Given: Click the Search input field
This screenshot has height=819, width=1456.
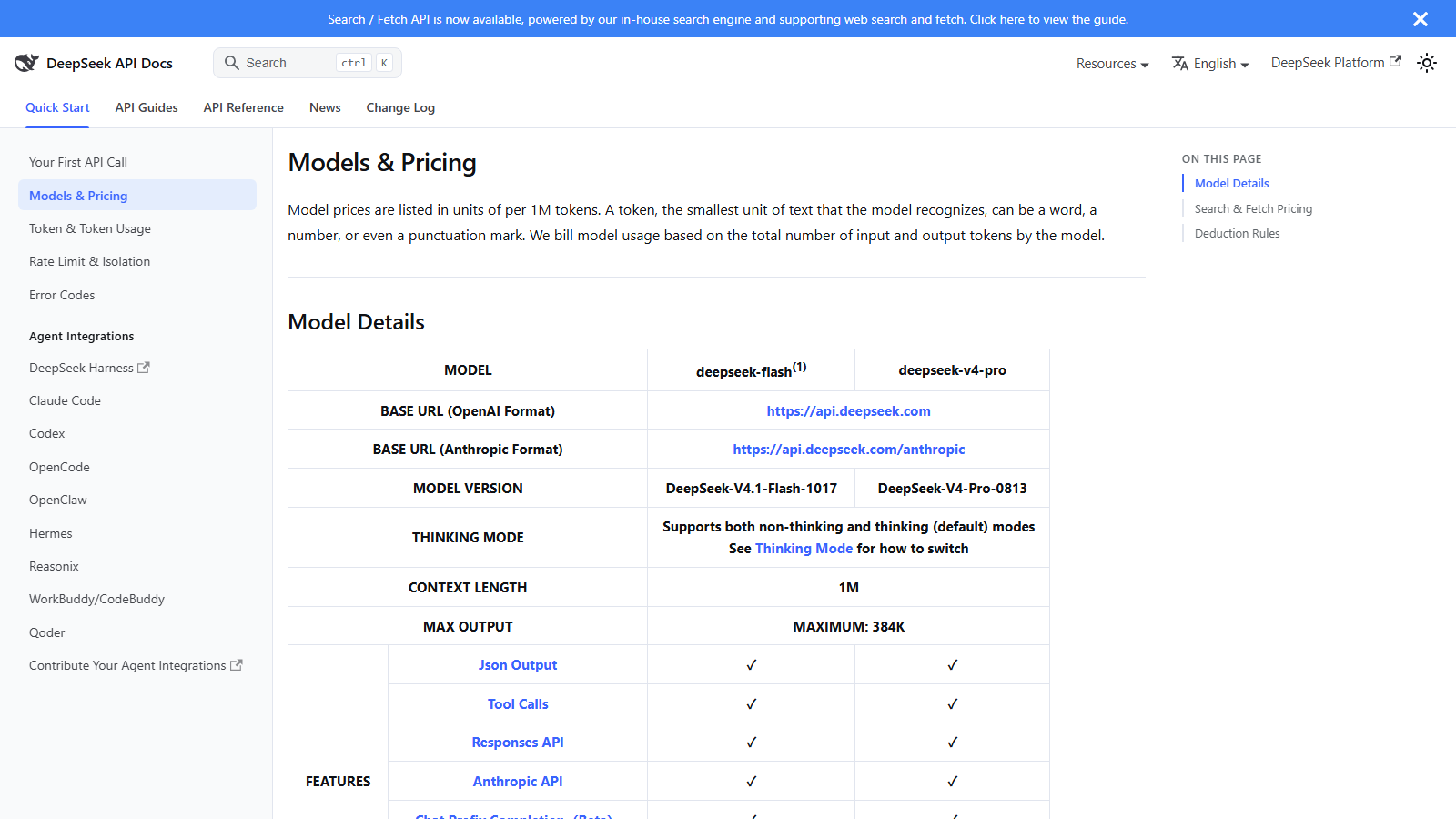Looking at the screenshot, I should (x=308, y=63).
